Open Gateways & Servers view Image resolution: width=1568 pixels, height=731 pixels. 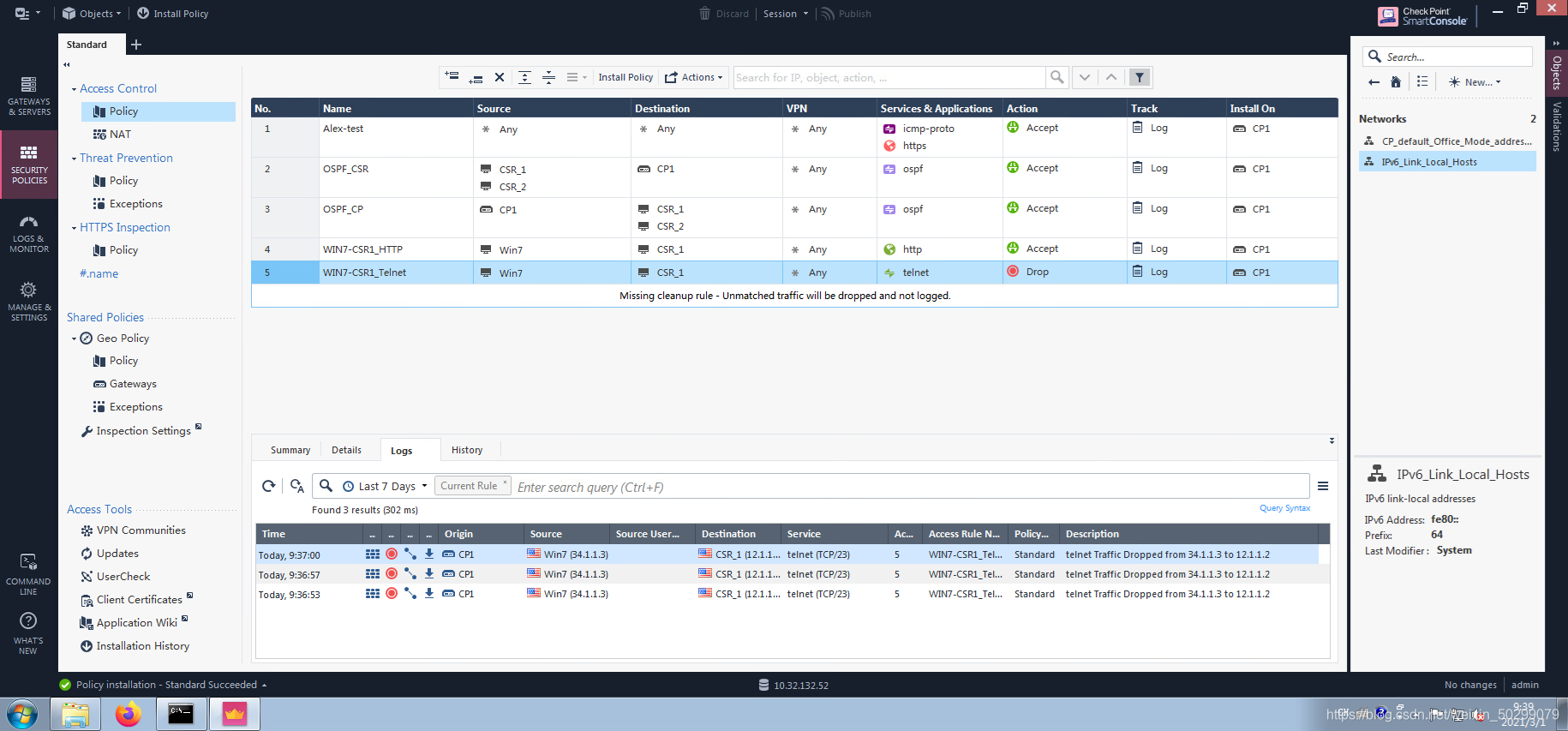29,95
